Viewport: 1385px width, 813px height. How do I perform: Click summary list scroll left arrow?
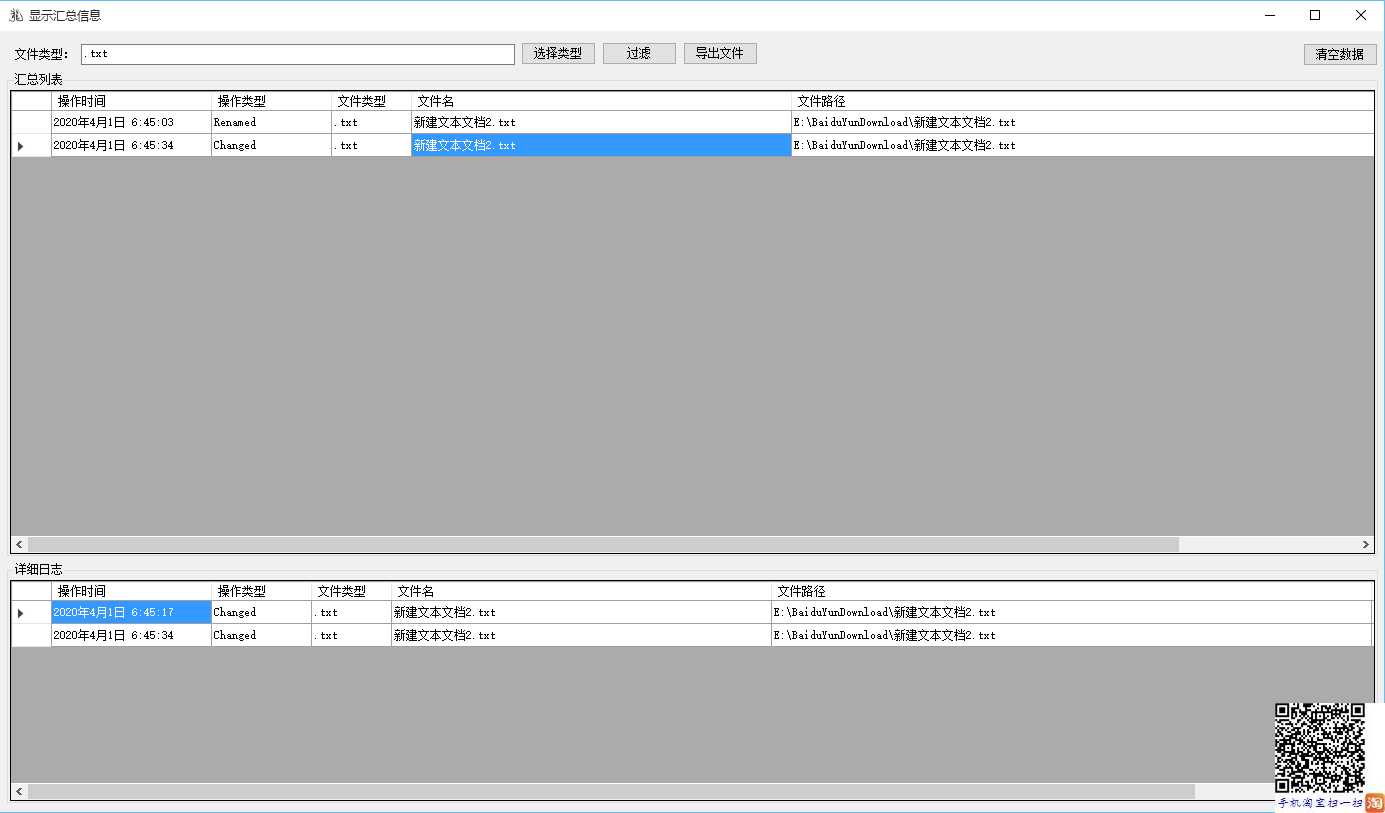pos(19,544)
